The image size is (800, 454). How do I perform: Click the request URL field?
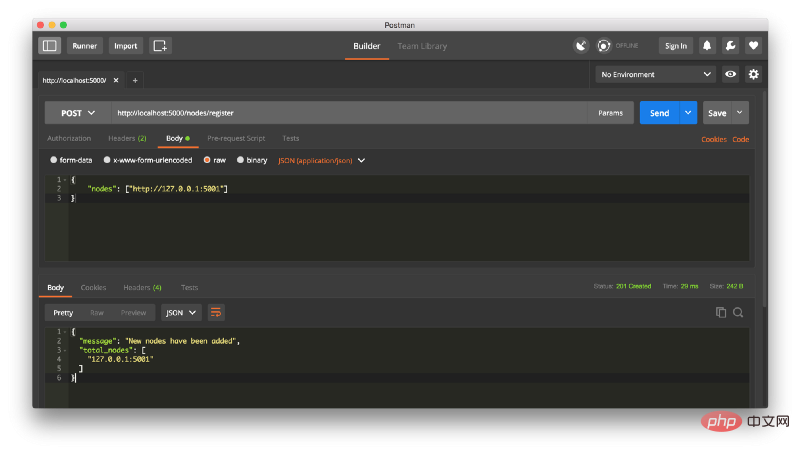(x=349, y=113)
